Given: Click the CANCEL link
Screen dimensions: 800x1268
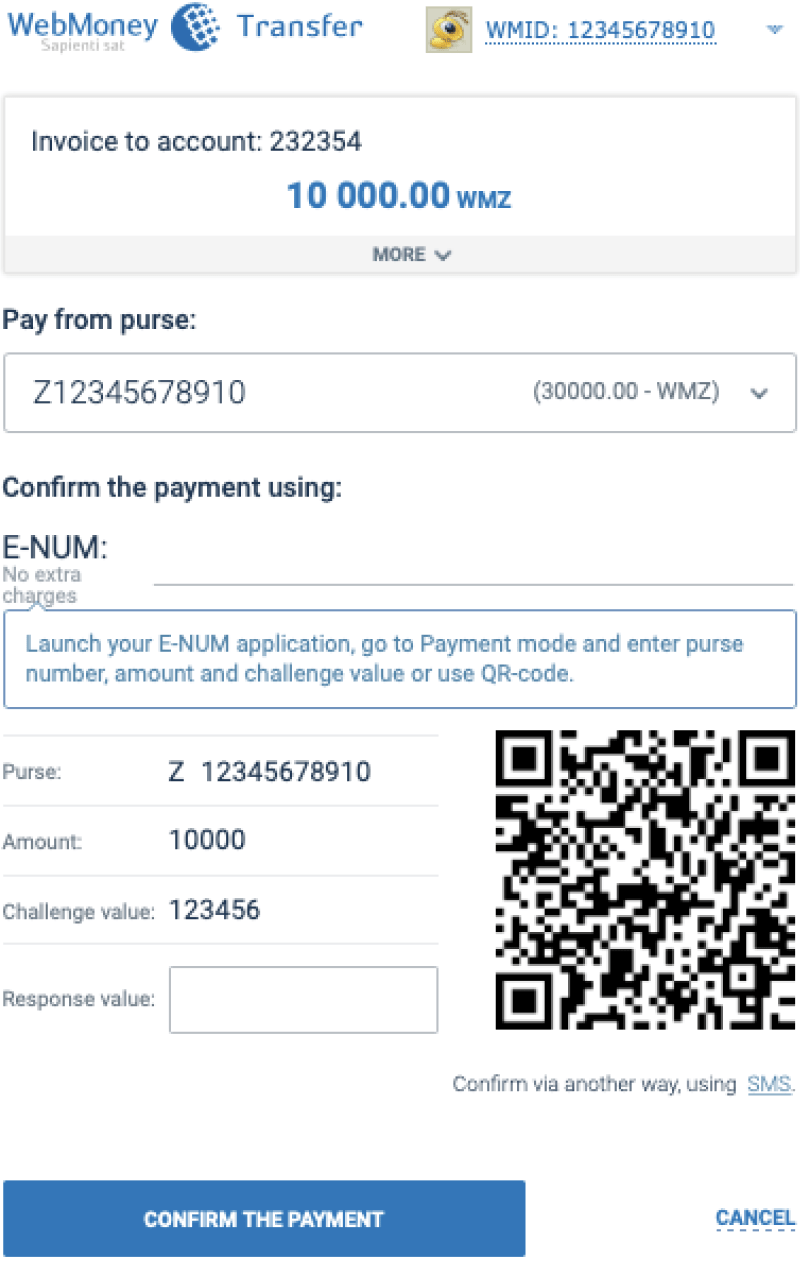Looking at the screenshot, I should tap(755, 1218).
